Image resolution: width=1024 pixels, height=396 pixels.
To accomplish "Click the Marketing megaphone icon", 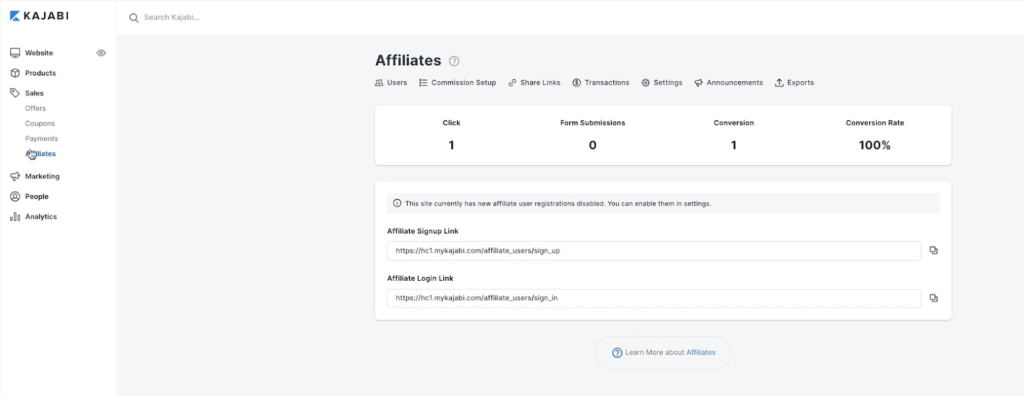I will pos(15,176).
